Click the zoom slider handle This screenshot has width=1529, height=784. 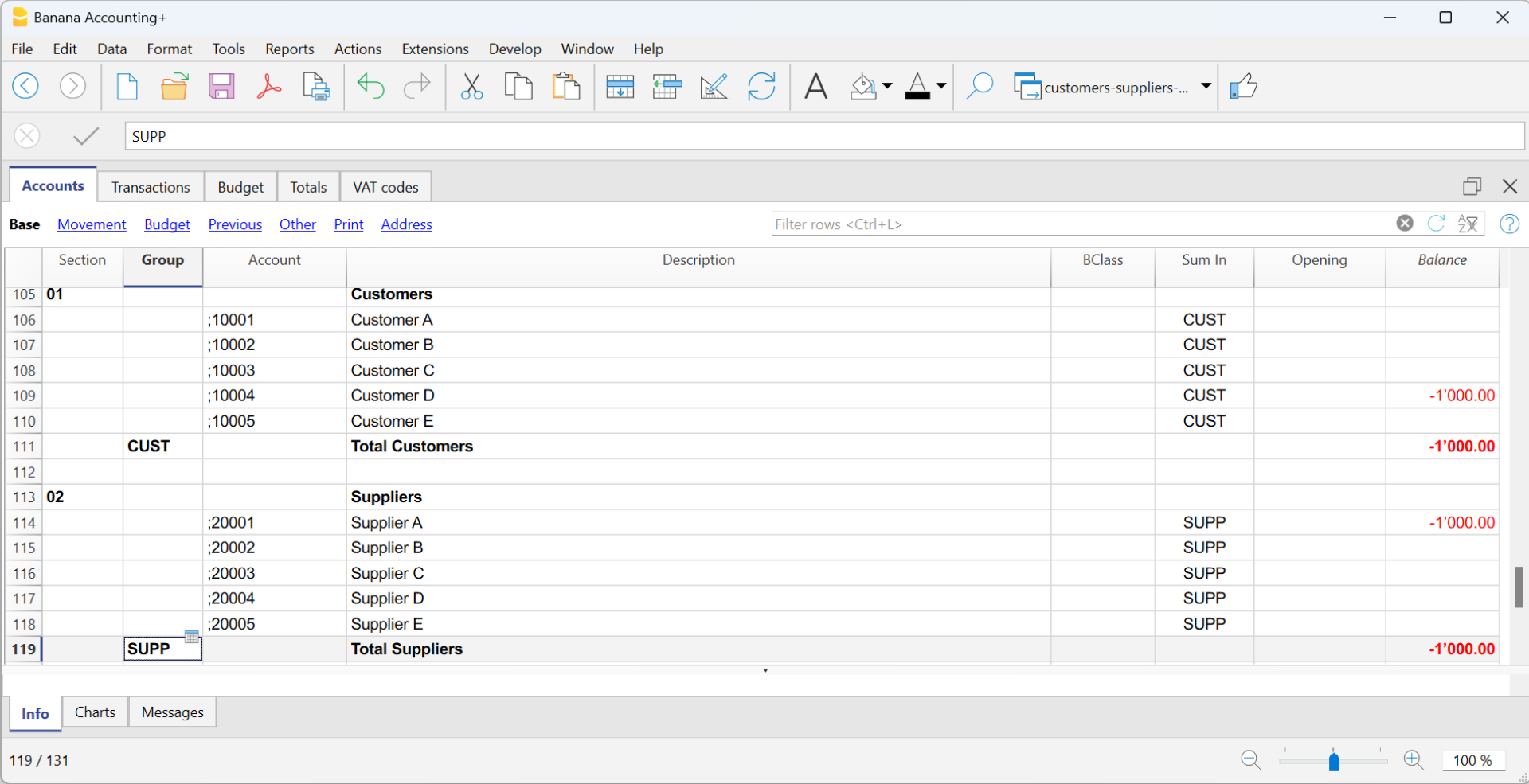click(x=1334, y=761)
